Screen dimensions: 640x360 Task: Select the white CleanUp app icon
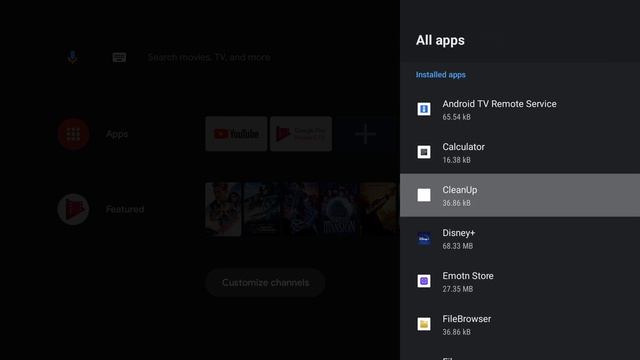(x=424, y=195)
